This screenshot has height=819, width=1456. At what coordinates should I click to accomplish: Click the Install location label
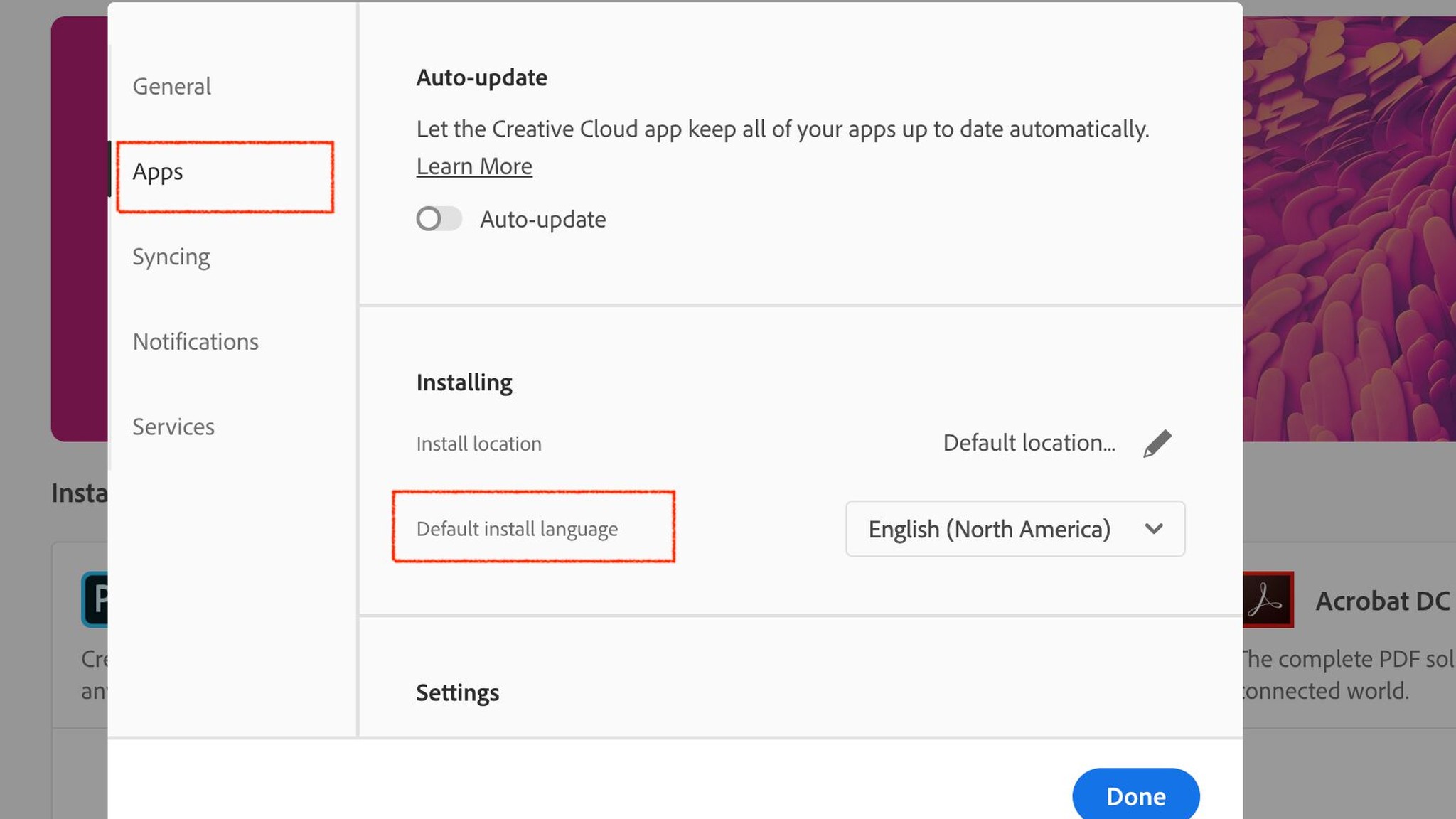tap(478, 444)
